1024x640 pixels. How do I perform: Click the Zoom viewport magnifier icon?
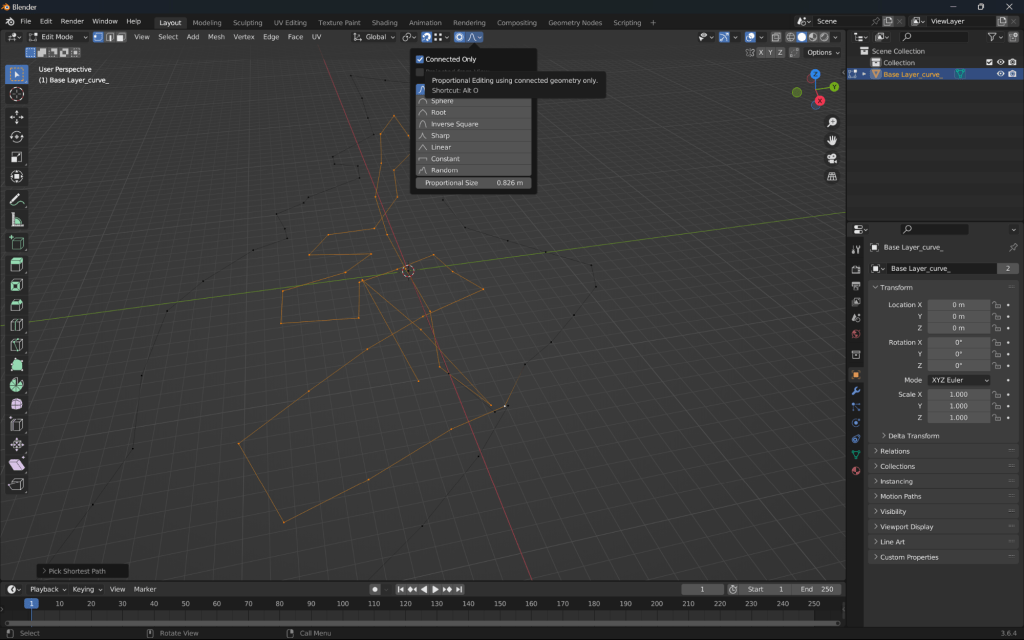(831, 122)
